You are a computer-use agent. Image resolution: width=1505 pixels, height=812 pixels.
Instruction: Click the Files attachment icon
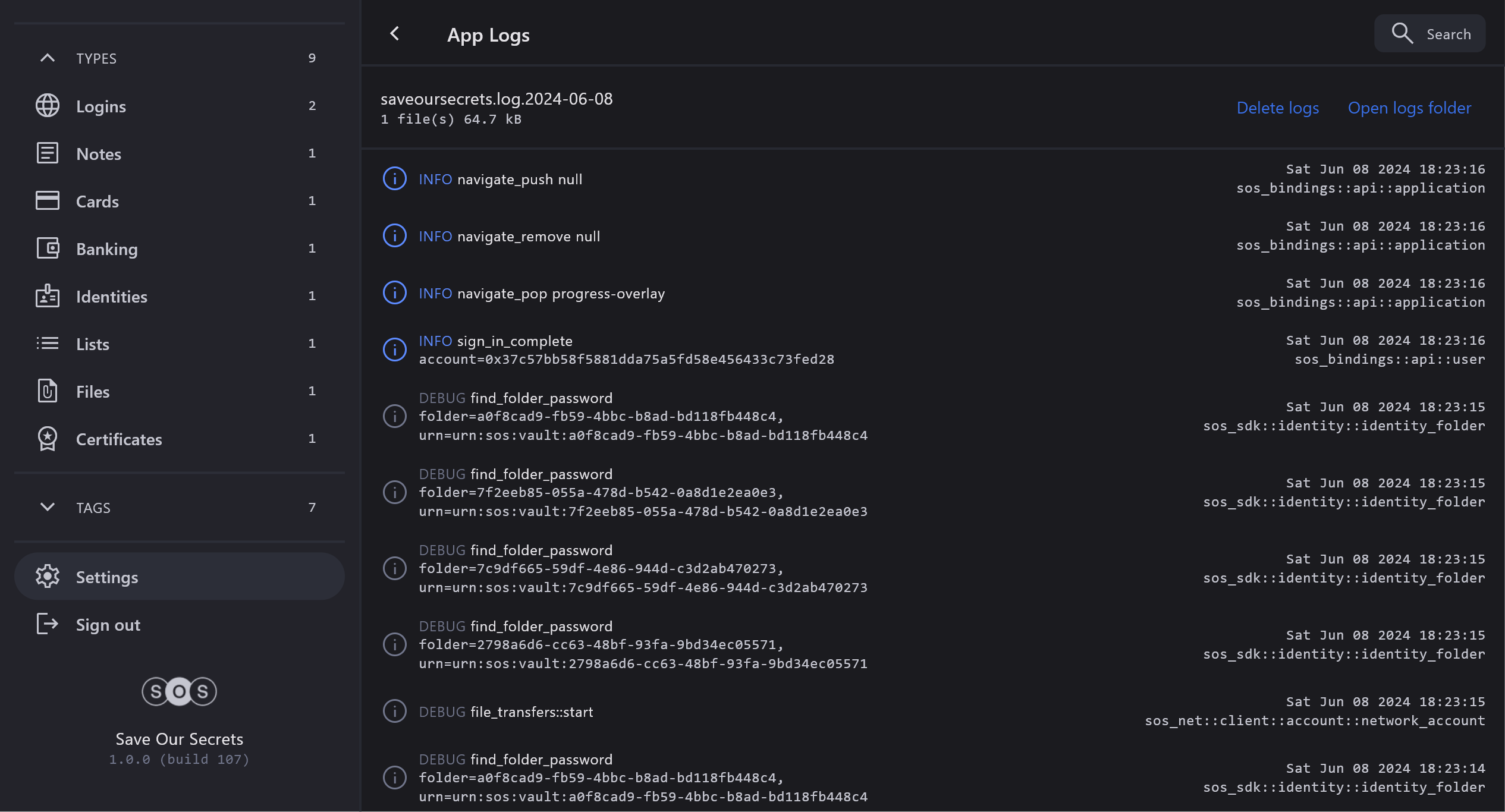[48, 391]
